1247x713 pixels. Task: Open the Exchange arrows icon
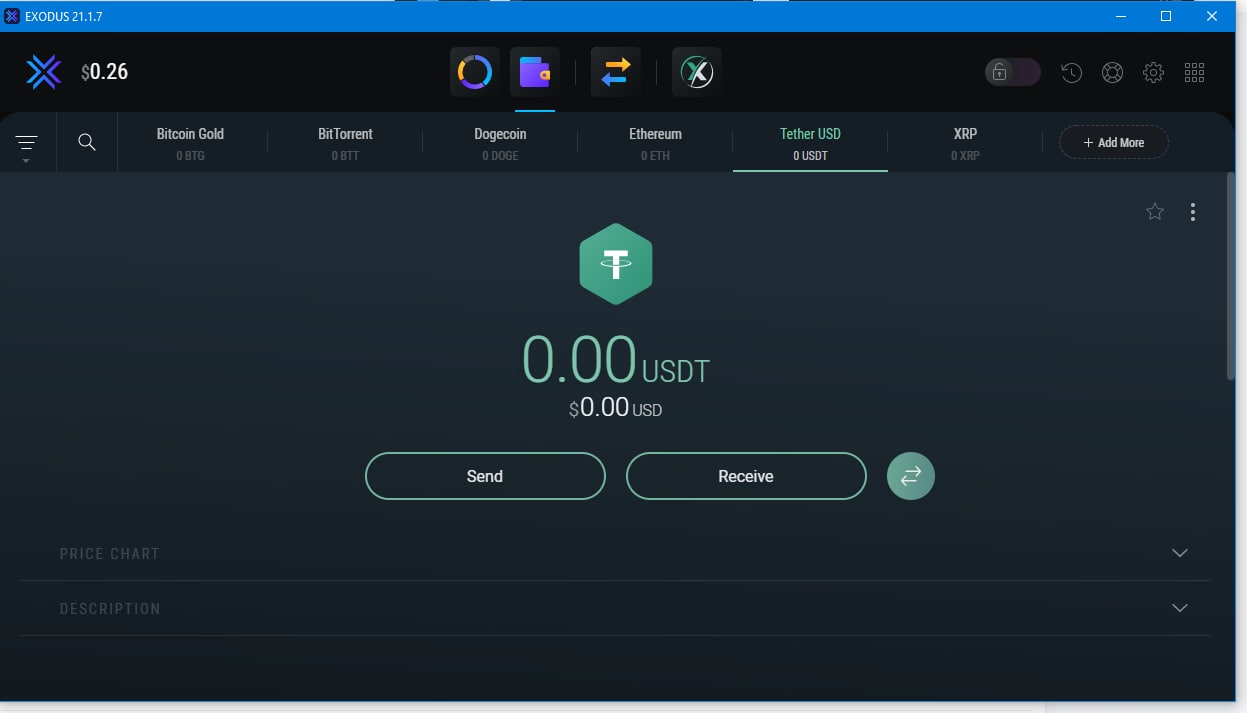point(616,72)
